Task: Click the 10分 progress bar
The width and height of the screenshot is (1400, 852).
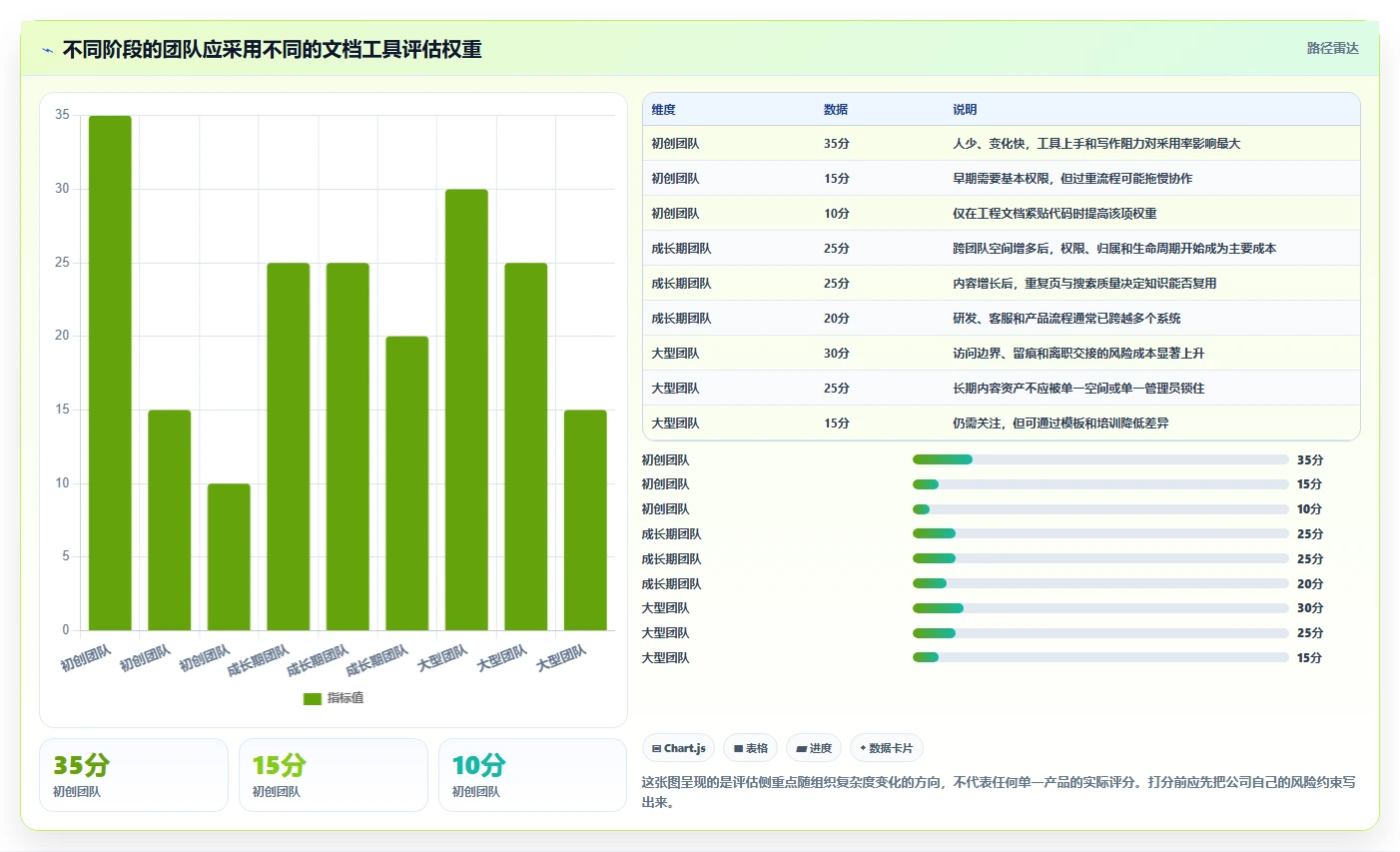Action: 1100,509
